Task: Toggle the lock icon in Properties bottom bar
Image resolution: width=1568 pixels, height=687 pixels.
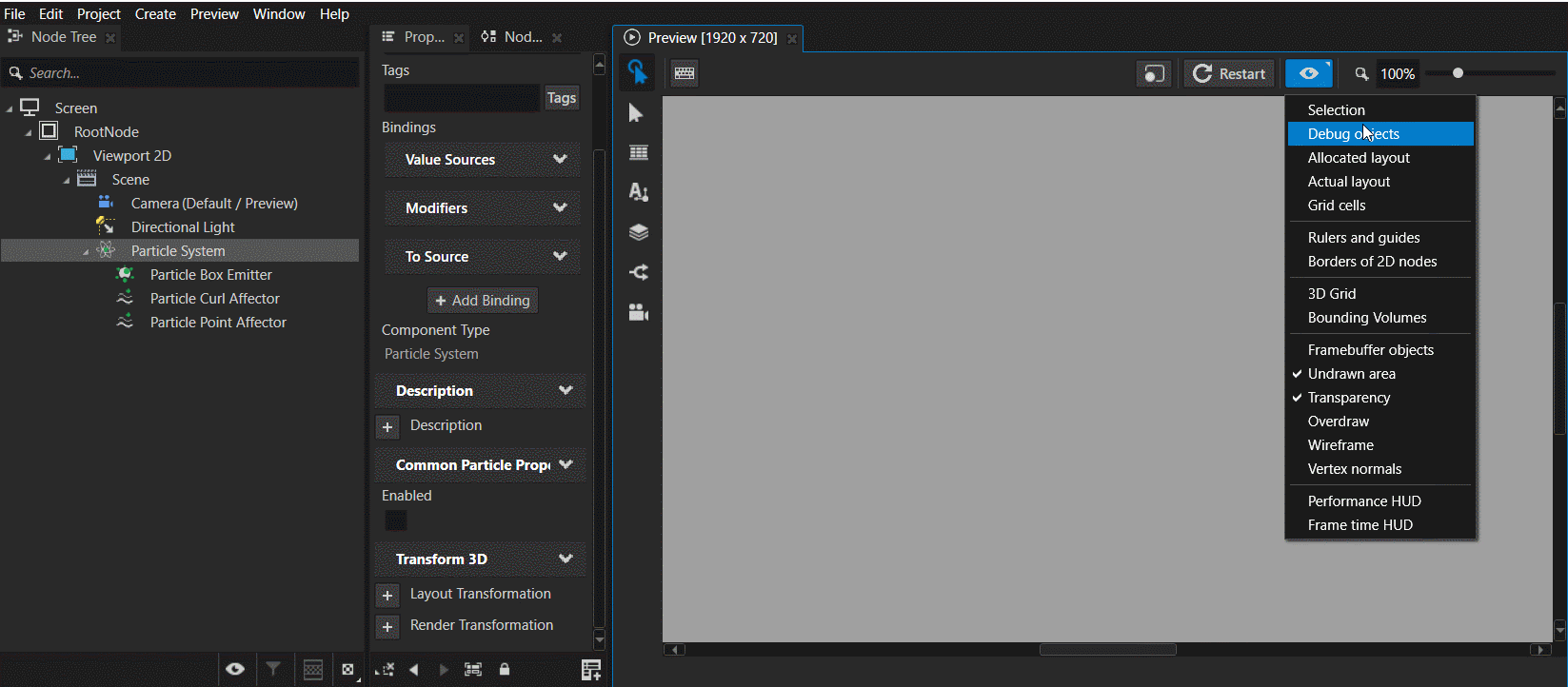Action: click(x=505, y=670)
